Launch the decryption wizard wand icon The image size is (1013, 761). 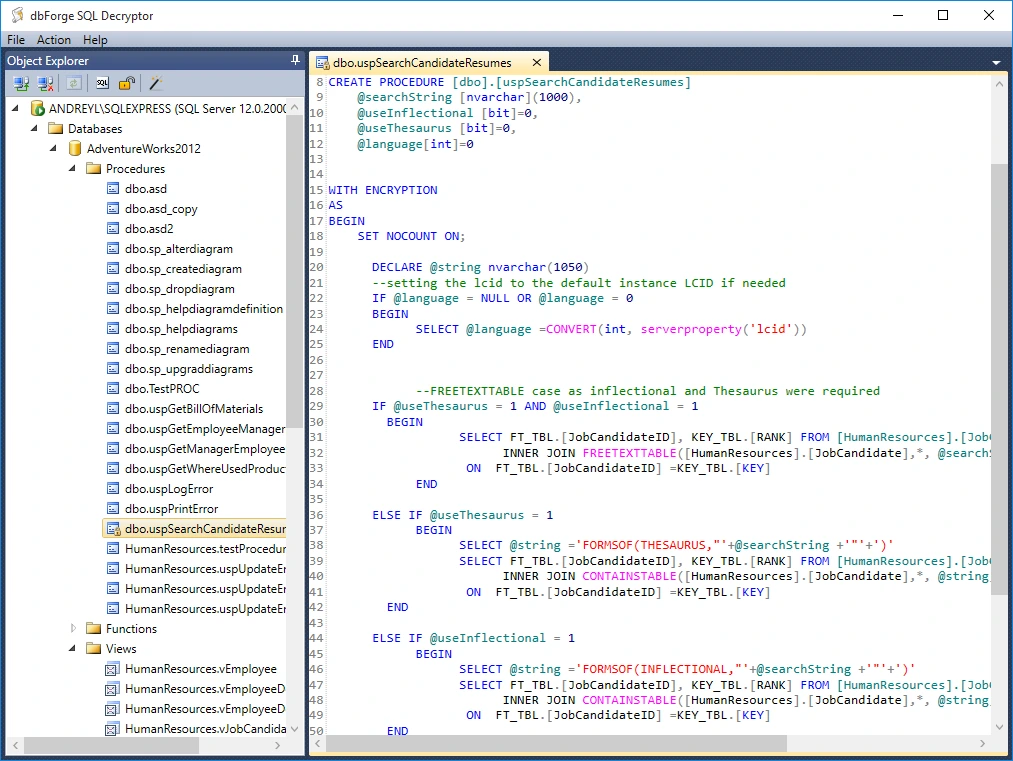click(x=156, y=84)
